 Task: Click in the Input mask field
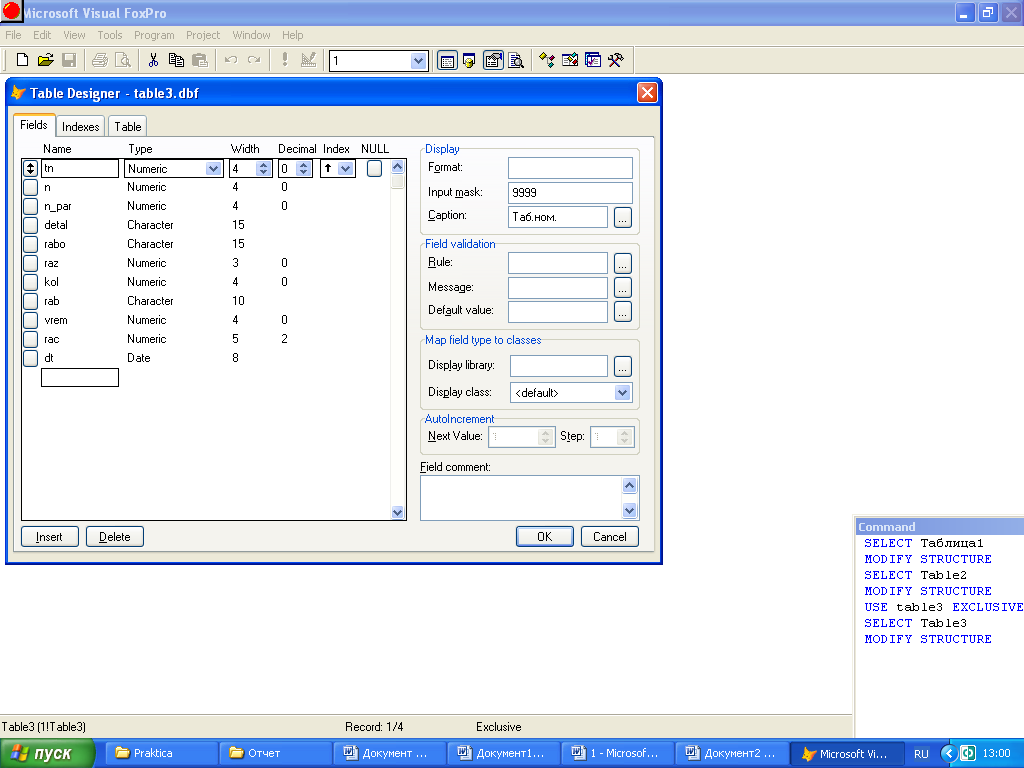click(x=570, y=193)
